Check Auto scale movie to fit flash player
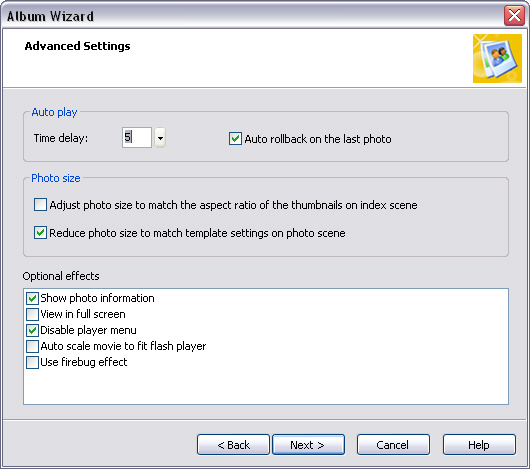This screenshot has height=469, width=530. (x=32, y=346)
